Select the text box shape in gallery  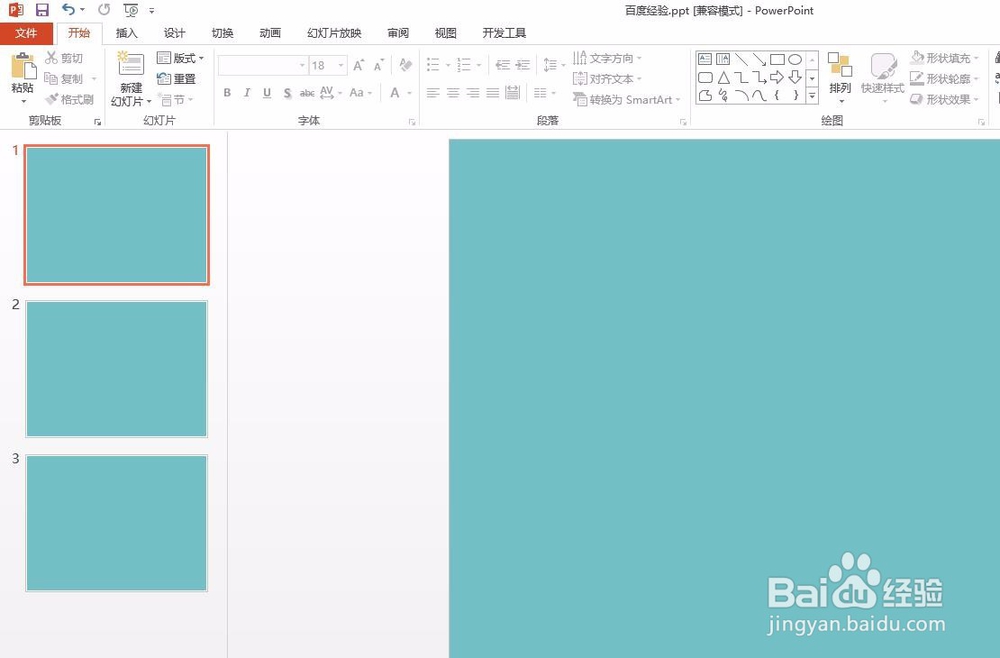coord(705,59)
